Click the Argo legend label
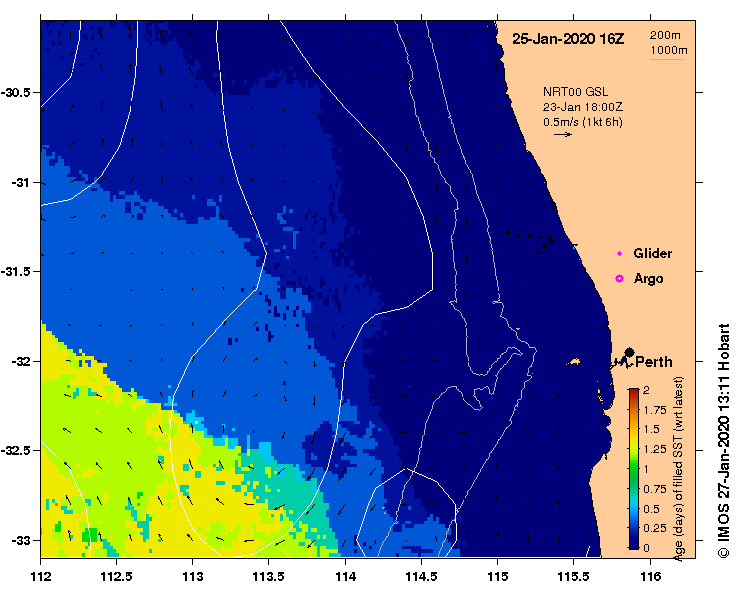The width and height of the screenshot is (739, 592). pos(648,279)
